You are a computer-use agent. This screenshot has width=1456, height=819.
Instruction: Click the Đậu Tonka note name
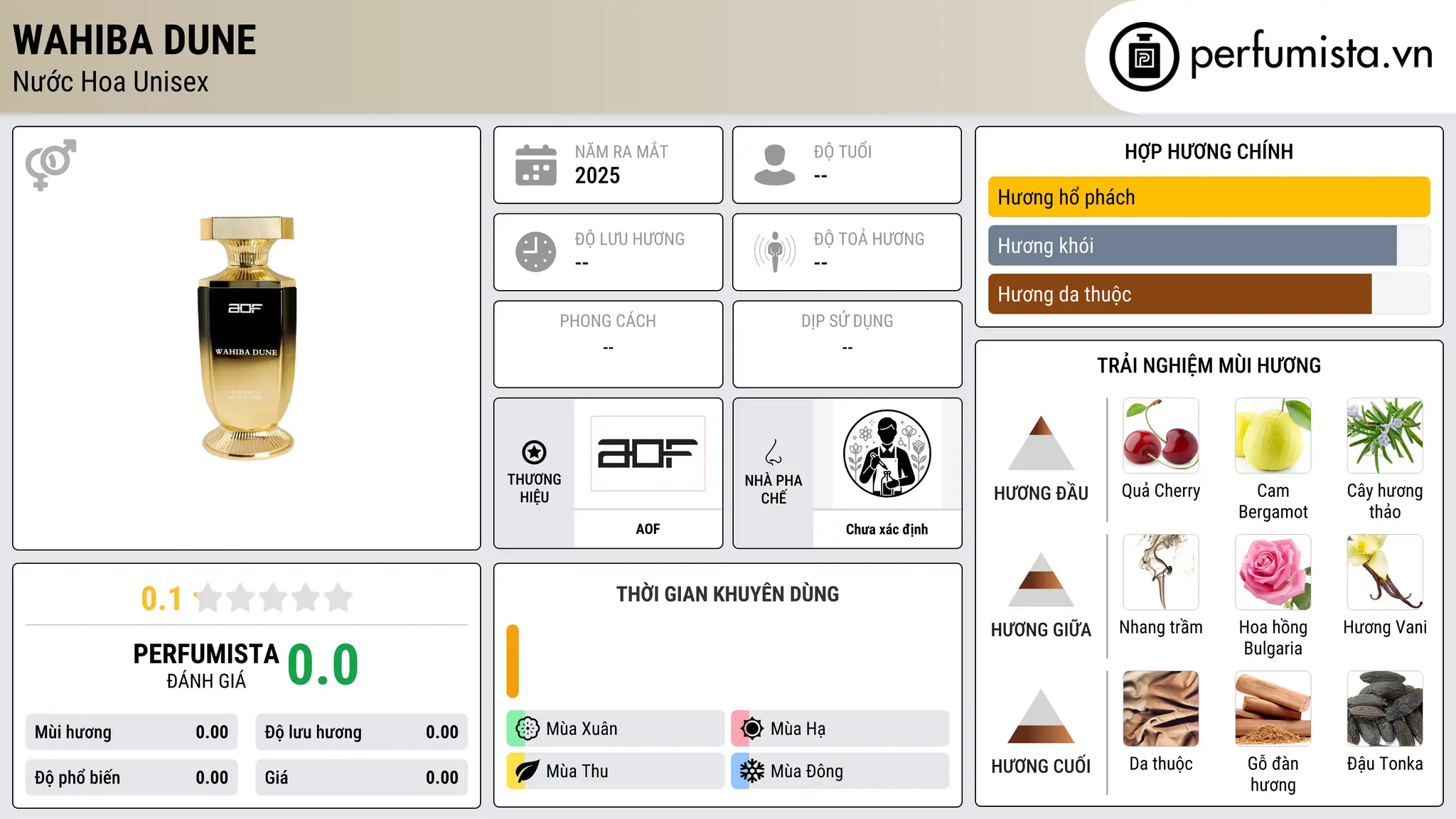[1385, 764]
